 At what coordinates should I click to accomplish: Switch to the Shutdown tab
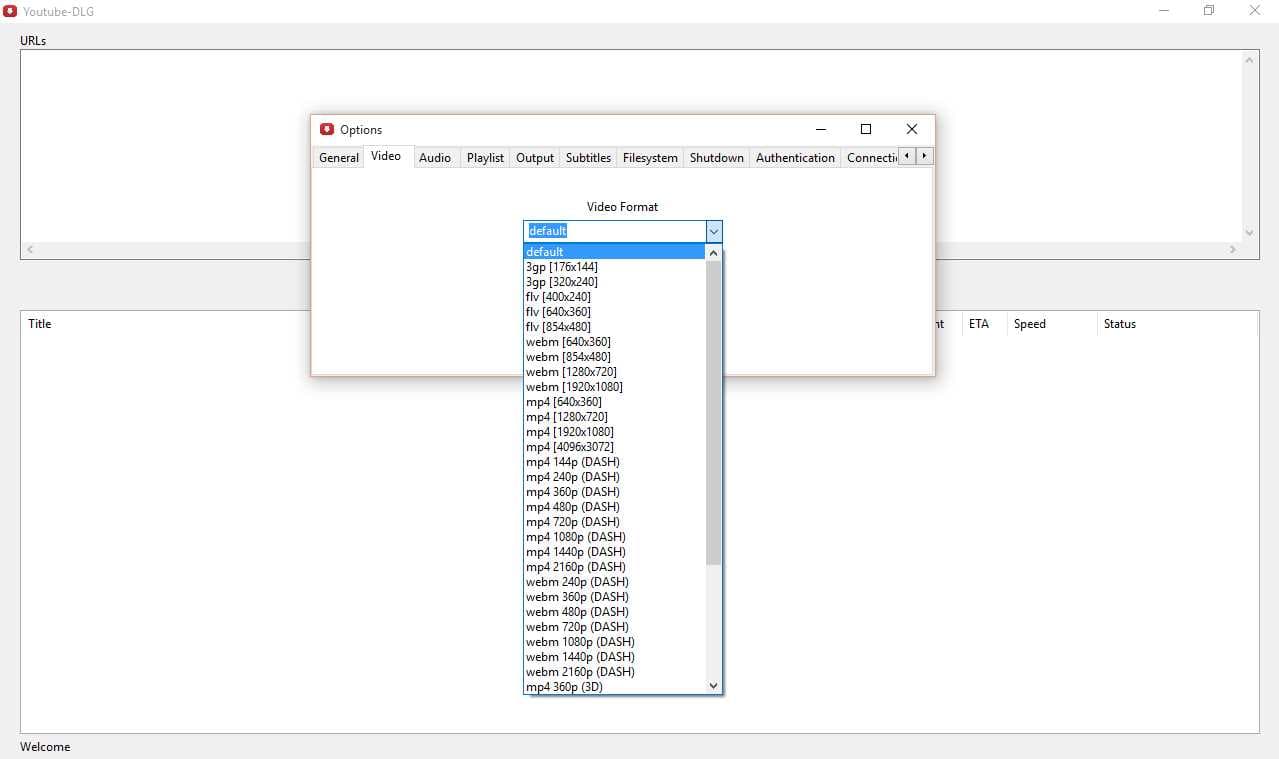[x=716, y=157]
